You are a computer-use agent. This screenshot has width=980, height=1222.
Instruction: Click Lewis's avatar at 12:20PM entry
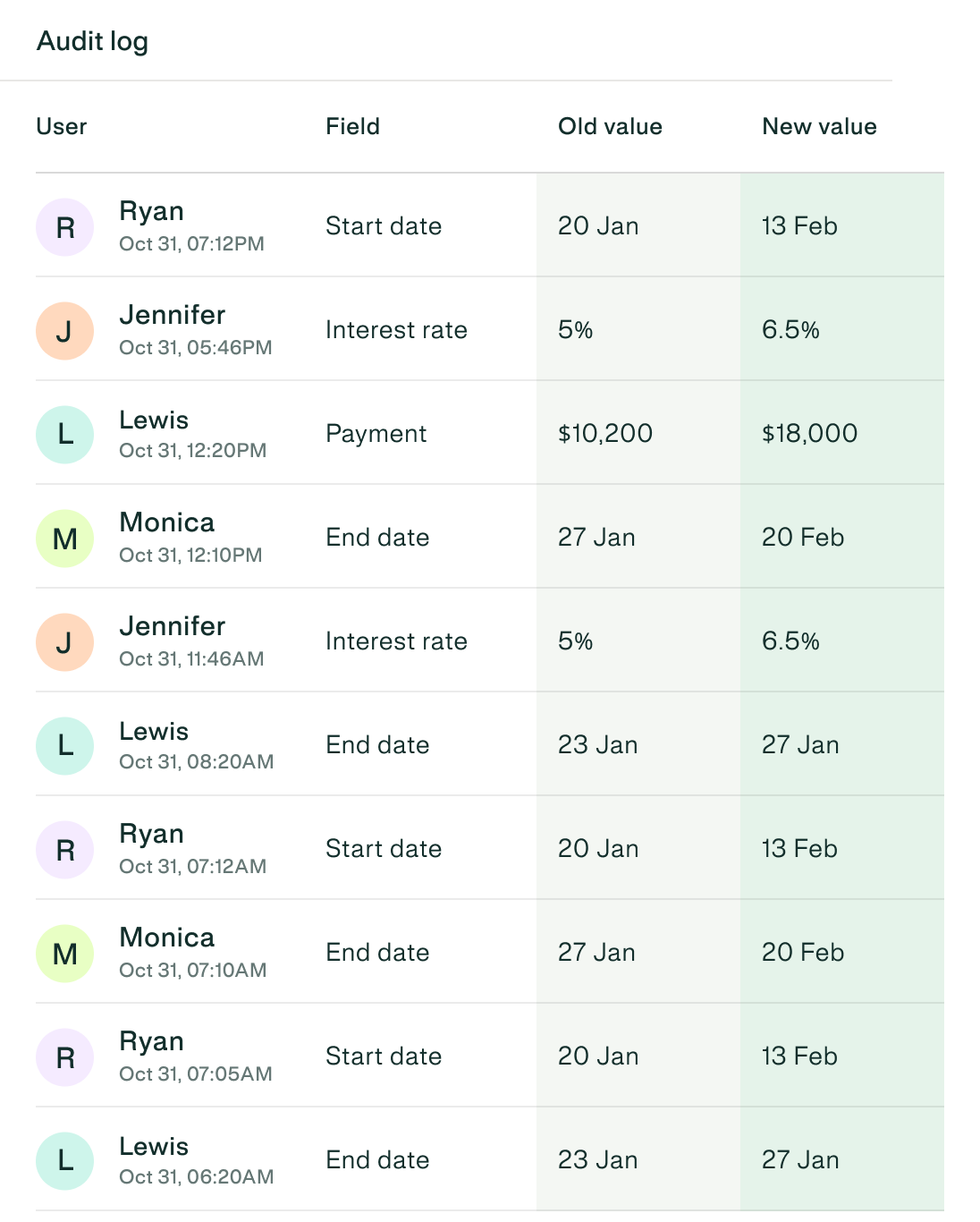64,435
